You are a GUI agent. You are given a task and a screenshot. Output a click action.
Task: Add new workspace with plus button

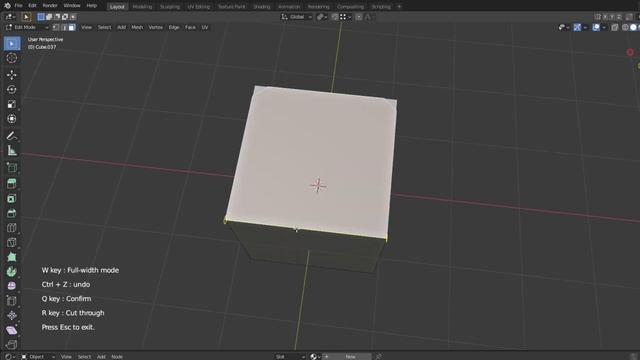point(399,7)
